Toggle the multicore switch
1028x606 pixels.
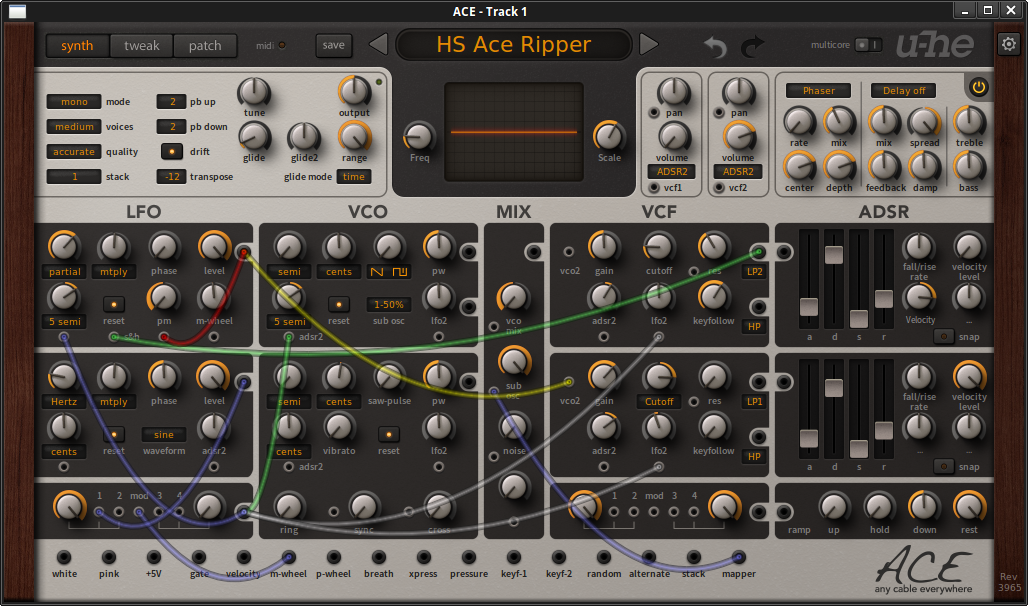coord(869,45)
